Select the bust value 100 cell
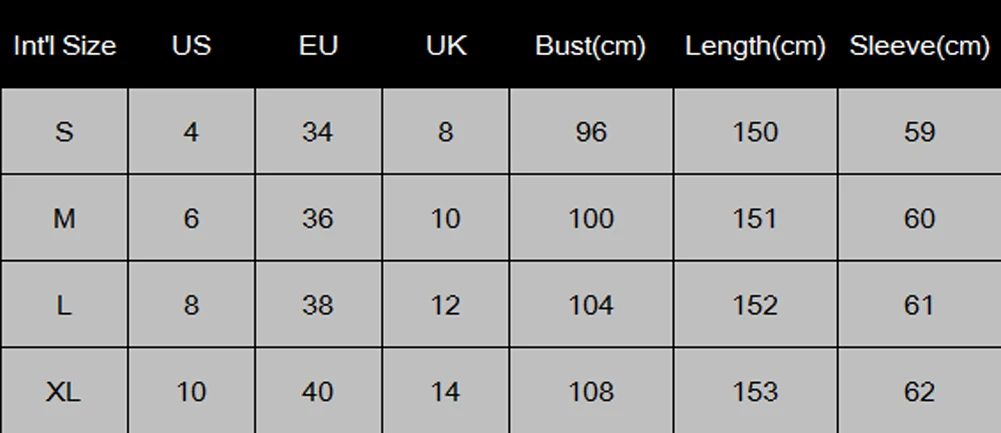The height and width of the screenshot is (433, 1001). tap(591, 218)
